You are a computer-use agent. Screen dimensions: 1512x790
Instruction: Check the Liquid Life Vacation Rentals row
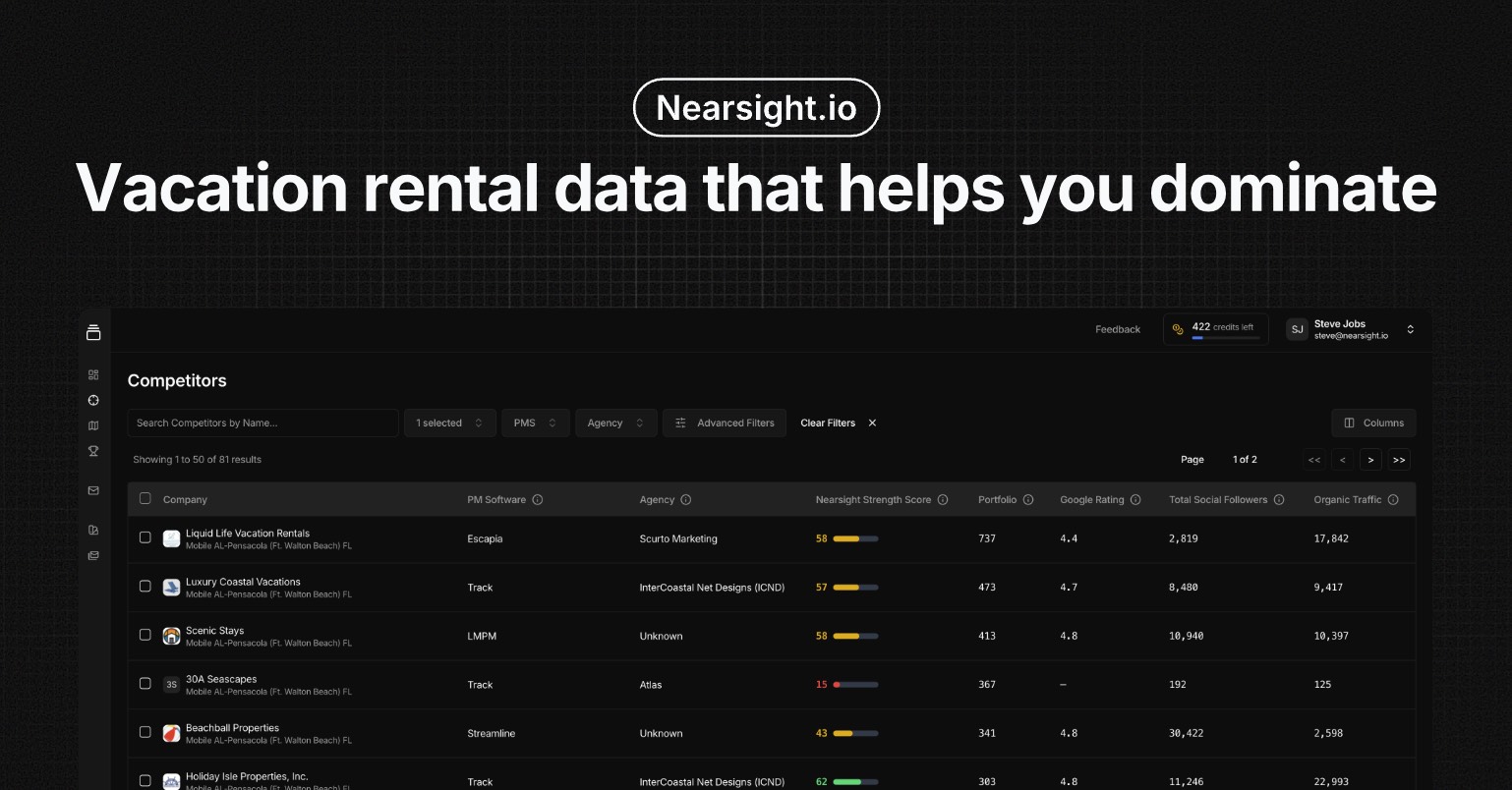click(x=145, y=538)
